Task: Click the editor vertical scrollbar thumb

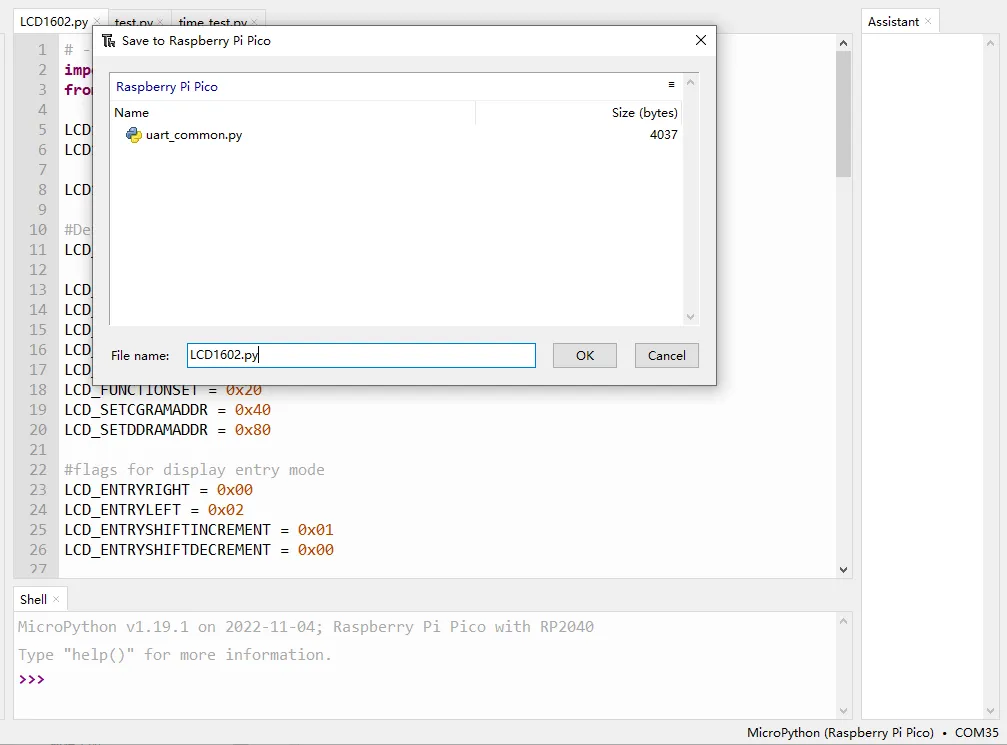Action: tap(843, 113)
